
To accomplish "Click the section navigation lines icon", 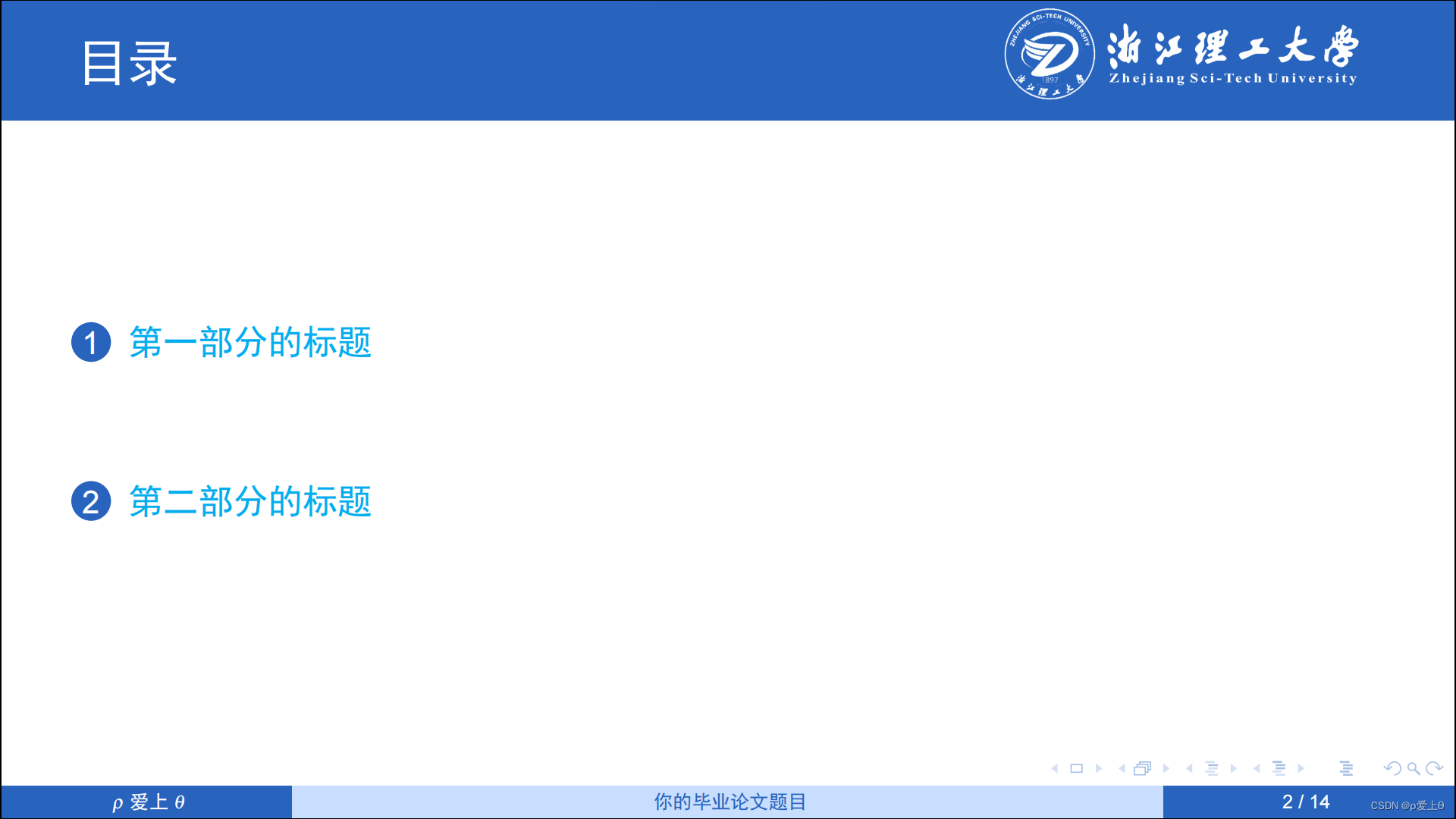I will tap(1279, 768).
